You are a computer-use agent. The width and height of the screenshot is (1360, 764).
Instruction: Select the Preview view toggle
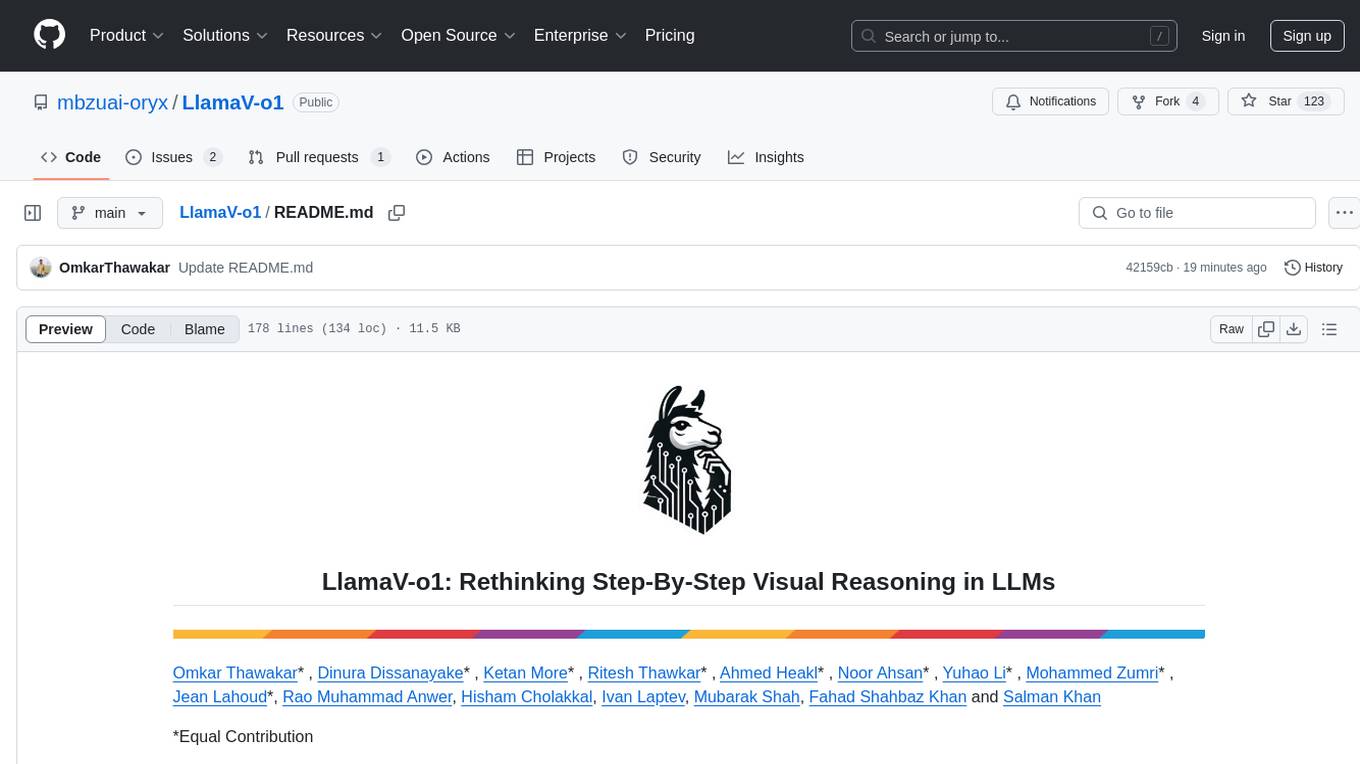[66, 329]
